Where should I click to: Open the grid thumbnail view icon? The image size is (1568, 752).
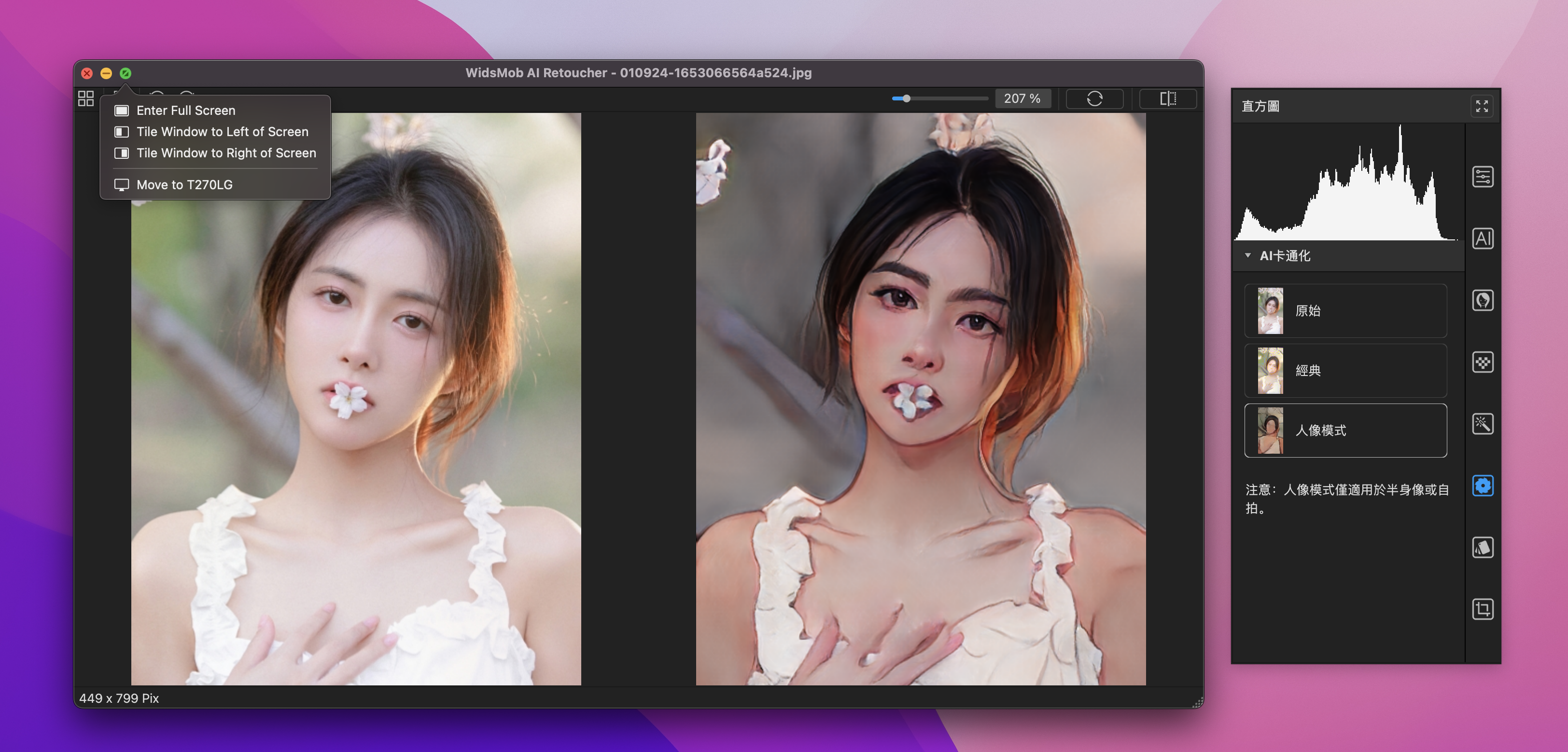86,98
